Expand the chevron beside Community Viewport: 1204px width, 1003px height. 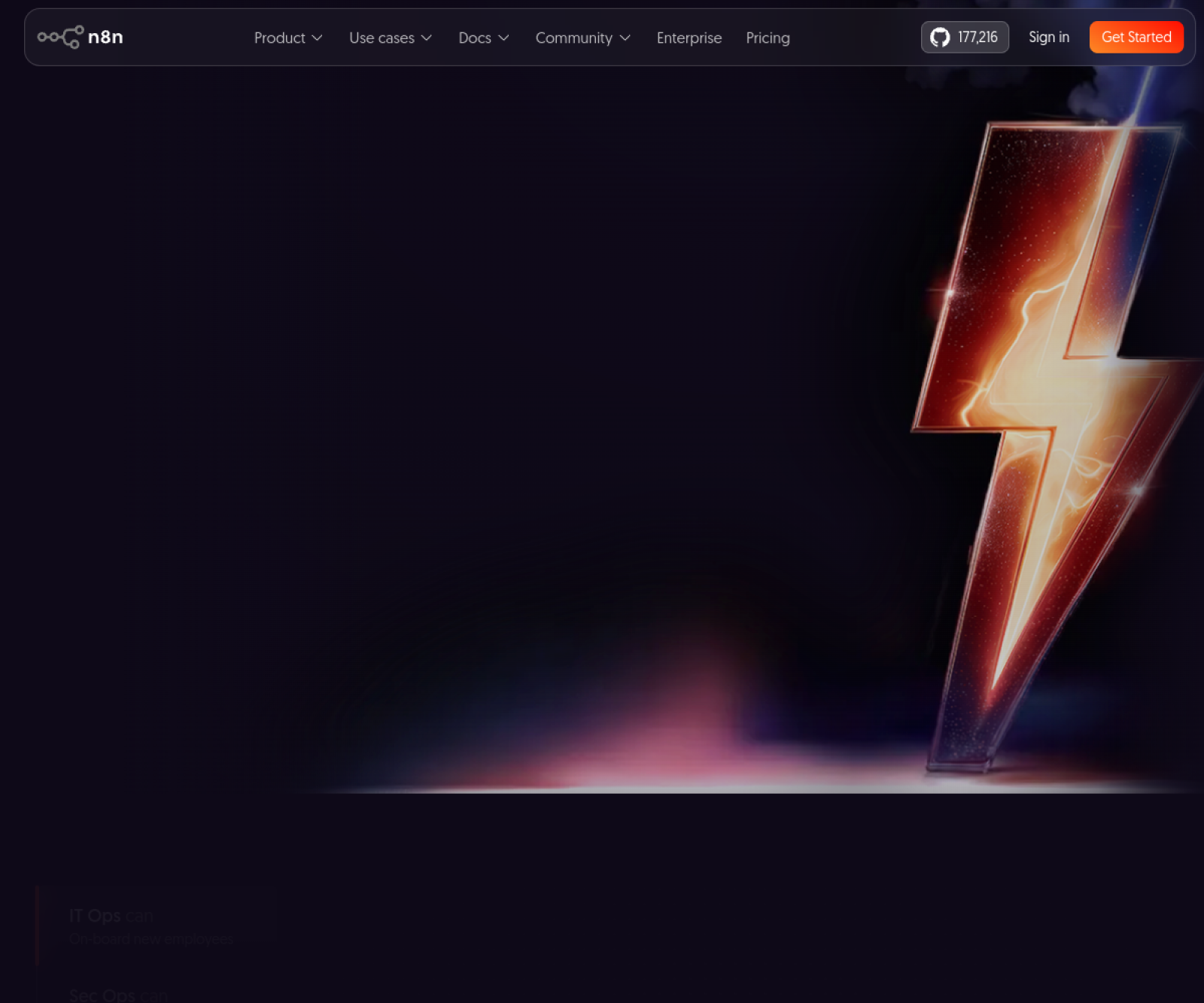pyautogui.click(x=625, y=38)
